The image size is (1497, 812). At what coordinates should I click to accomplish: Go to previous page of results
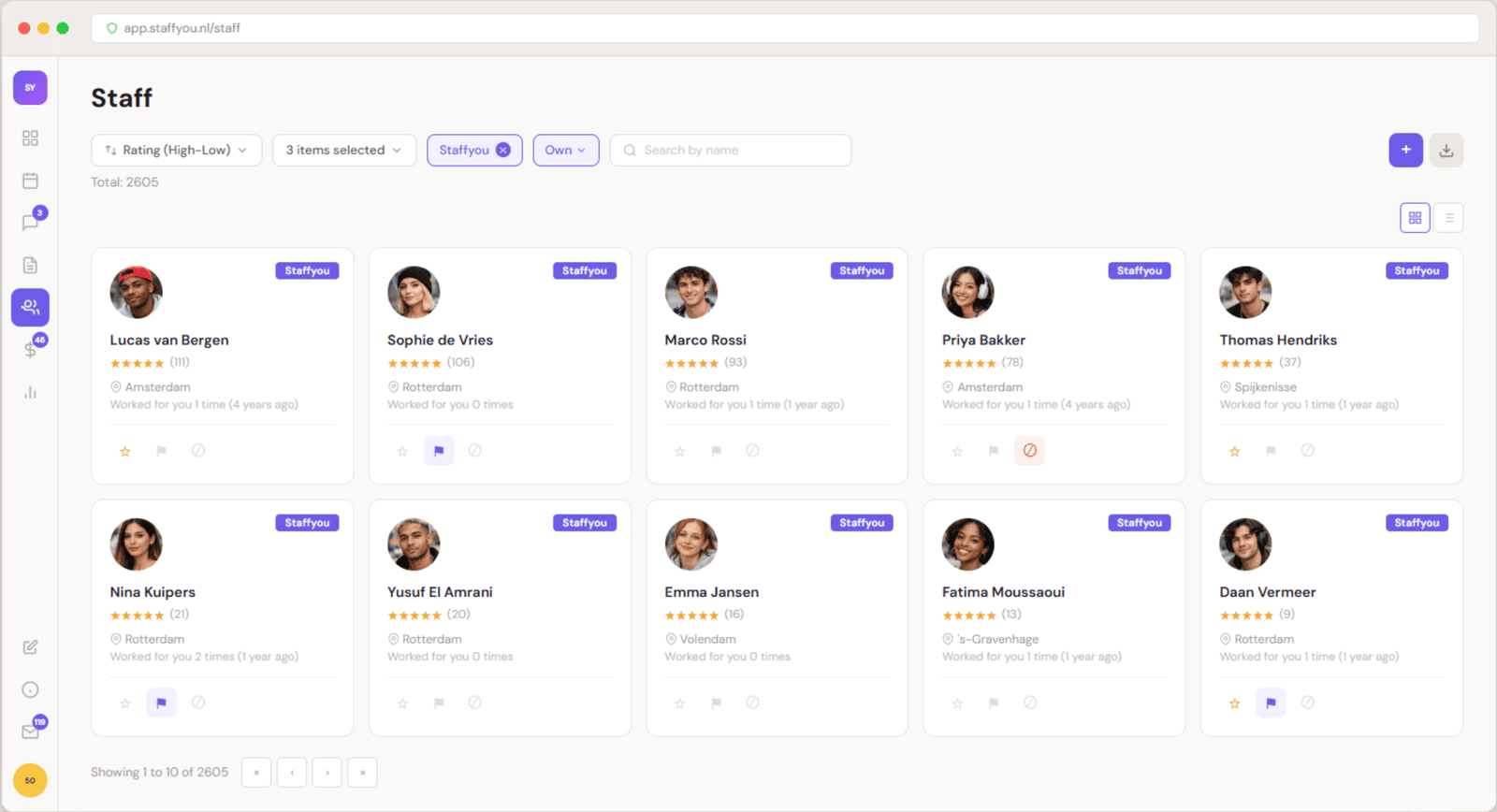[292, 773]
